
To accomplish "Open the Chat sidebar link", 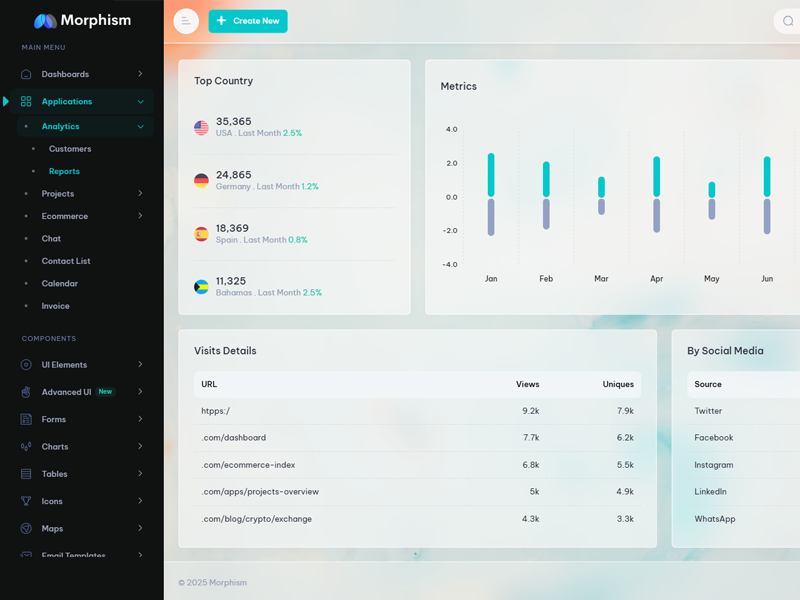I will tap(51, 239).
